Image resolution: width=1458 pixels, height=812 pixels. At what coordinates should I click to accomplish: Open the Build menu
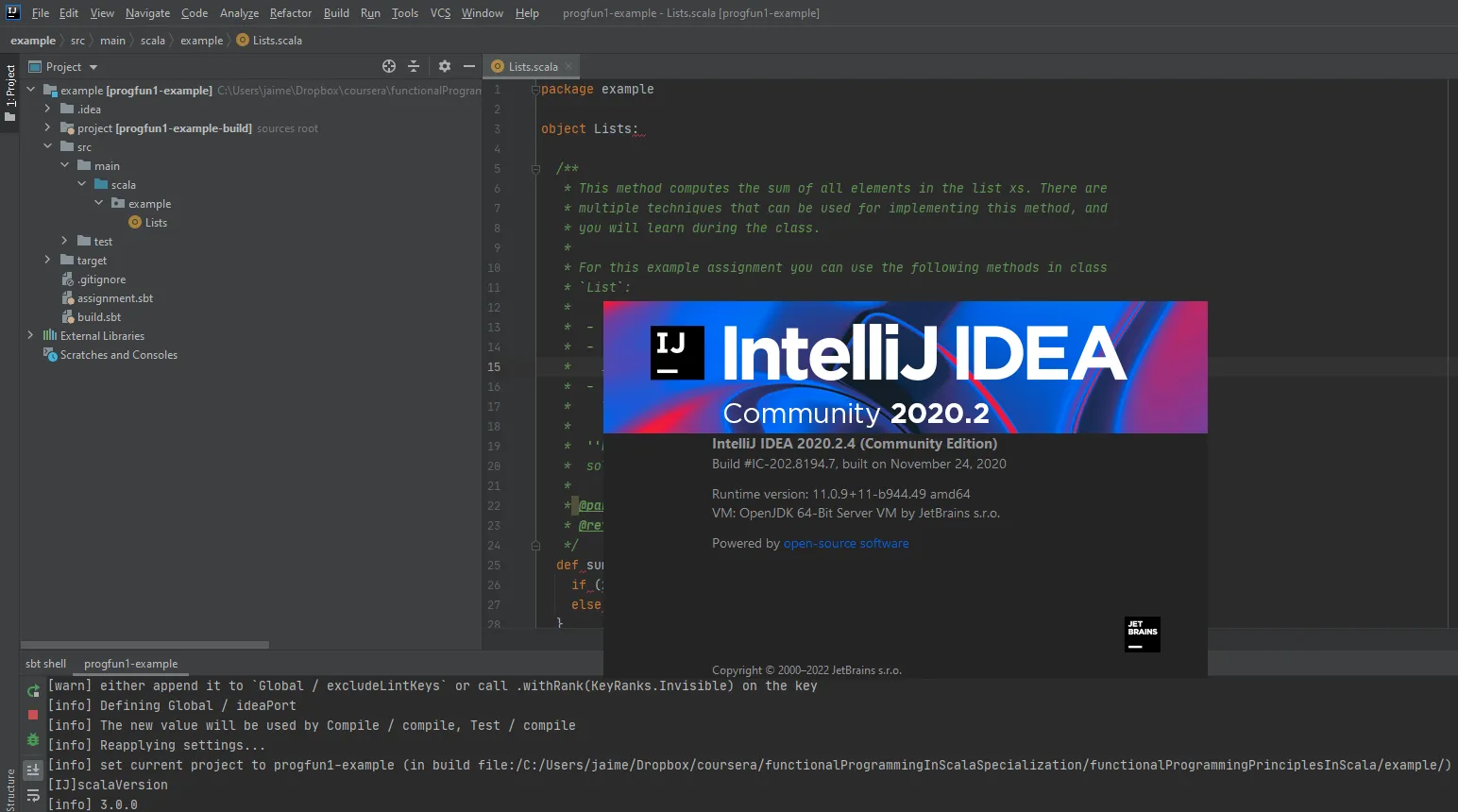tap(336, 13)
